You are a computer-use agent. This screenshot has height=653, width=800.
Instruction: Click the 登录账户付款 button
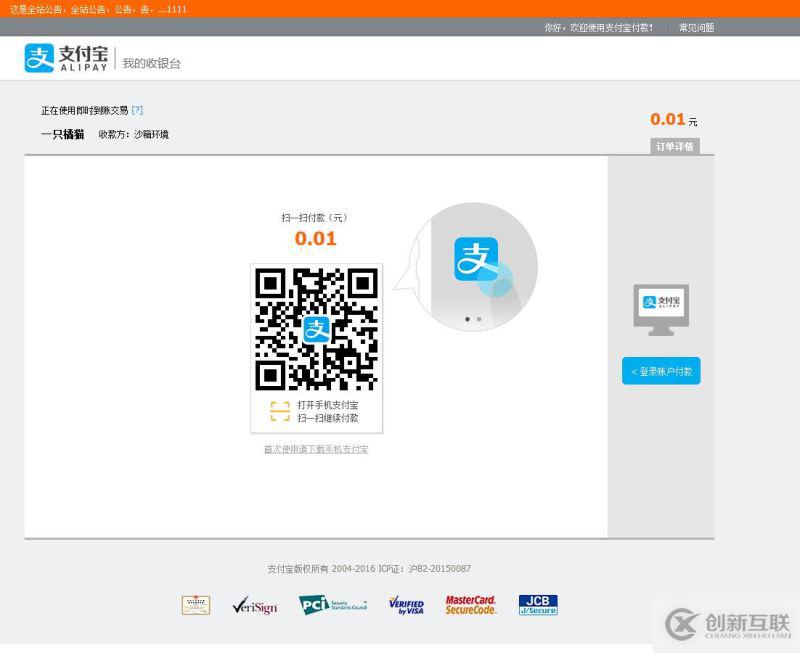coord(661,371)
